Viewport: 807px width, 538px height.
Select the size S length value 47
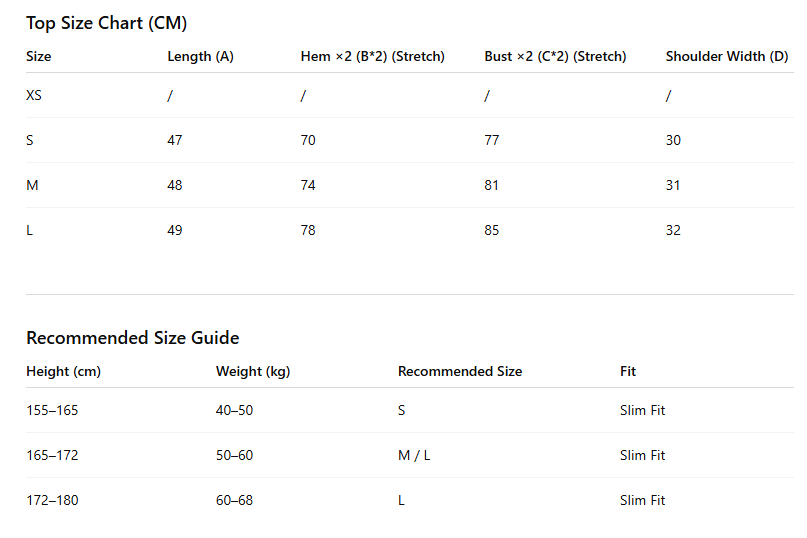tap(174, 140)
